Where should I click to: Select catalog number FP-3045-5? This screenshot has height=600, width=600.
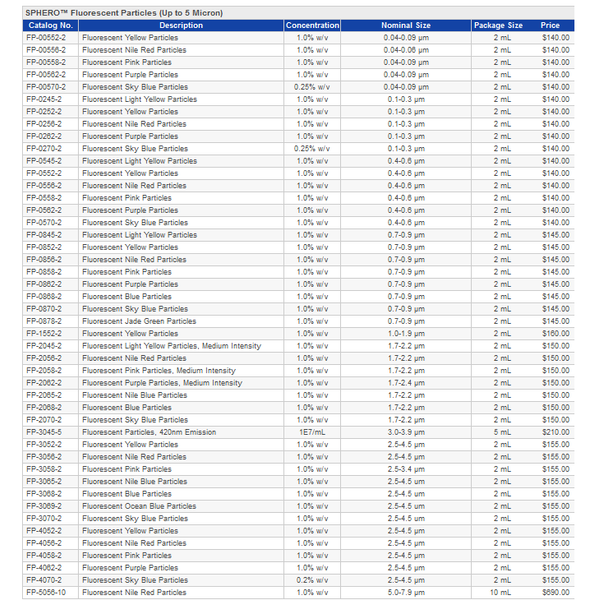44,432
